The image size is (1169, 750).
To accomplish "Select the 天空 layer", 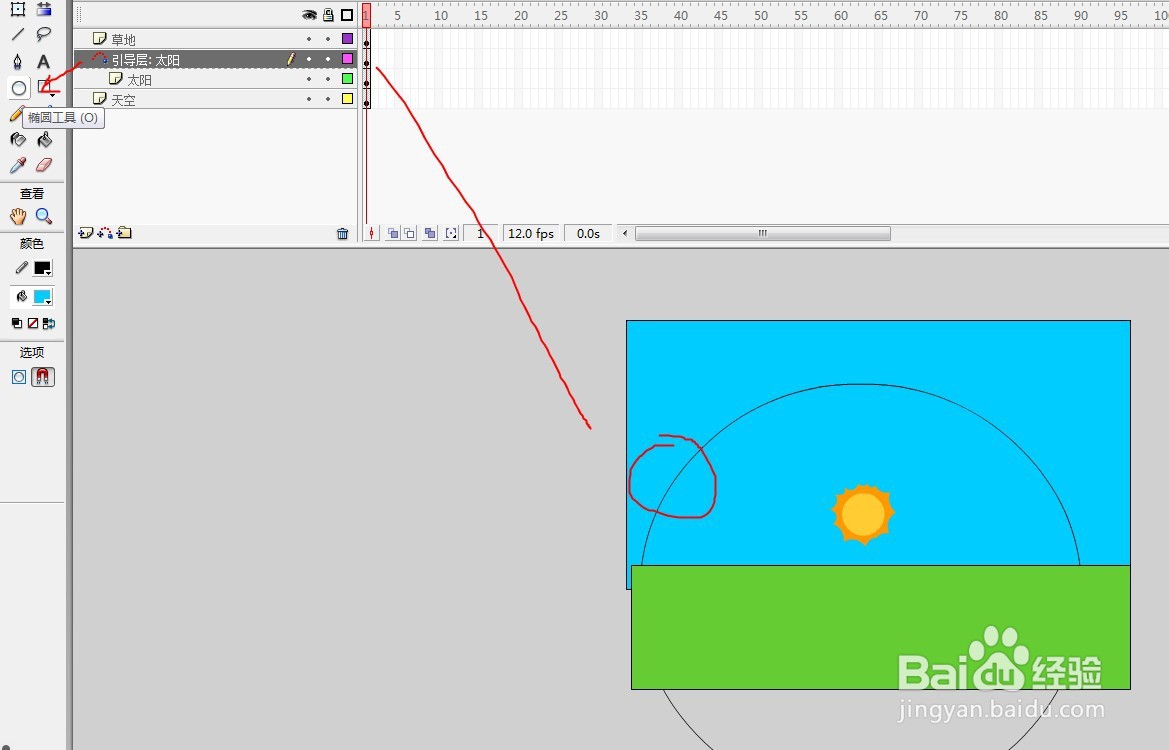I will tap(215, 99).
